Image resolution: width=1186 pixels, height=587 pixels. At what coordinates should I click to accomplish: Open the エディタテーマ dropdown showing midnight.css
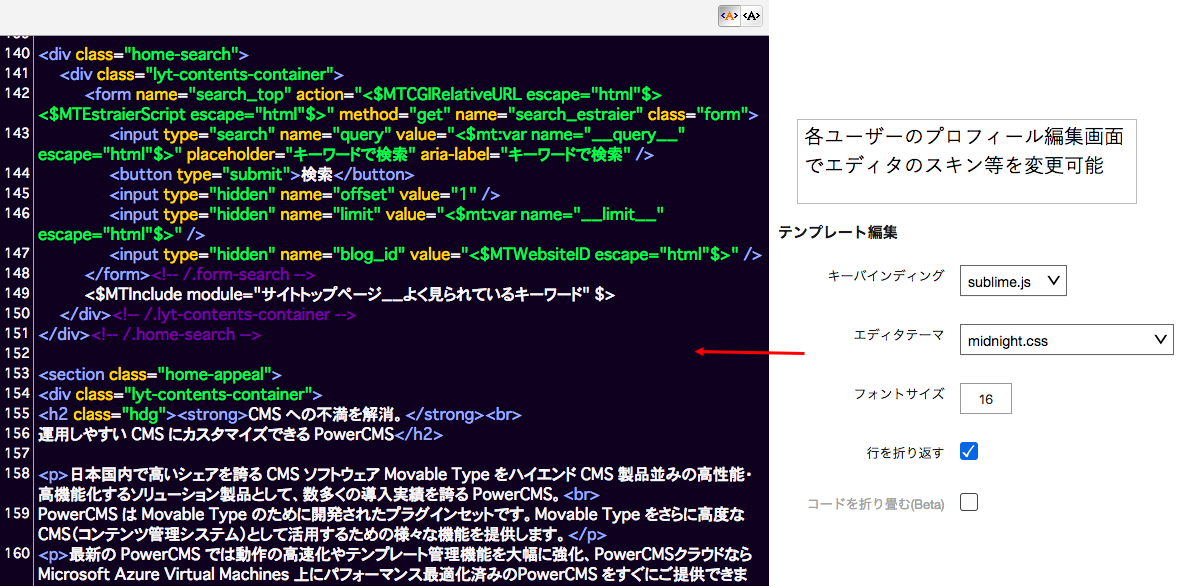coord(1066,340)
